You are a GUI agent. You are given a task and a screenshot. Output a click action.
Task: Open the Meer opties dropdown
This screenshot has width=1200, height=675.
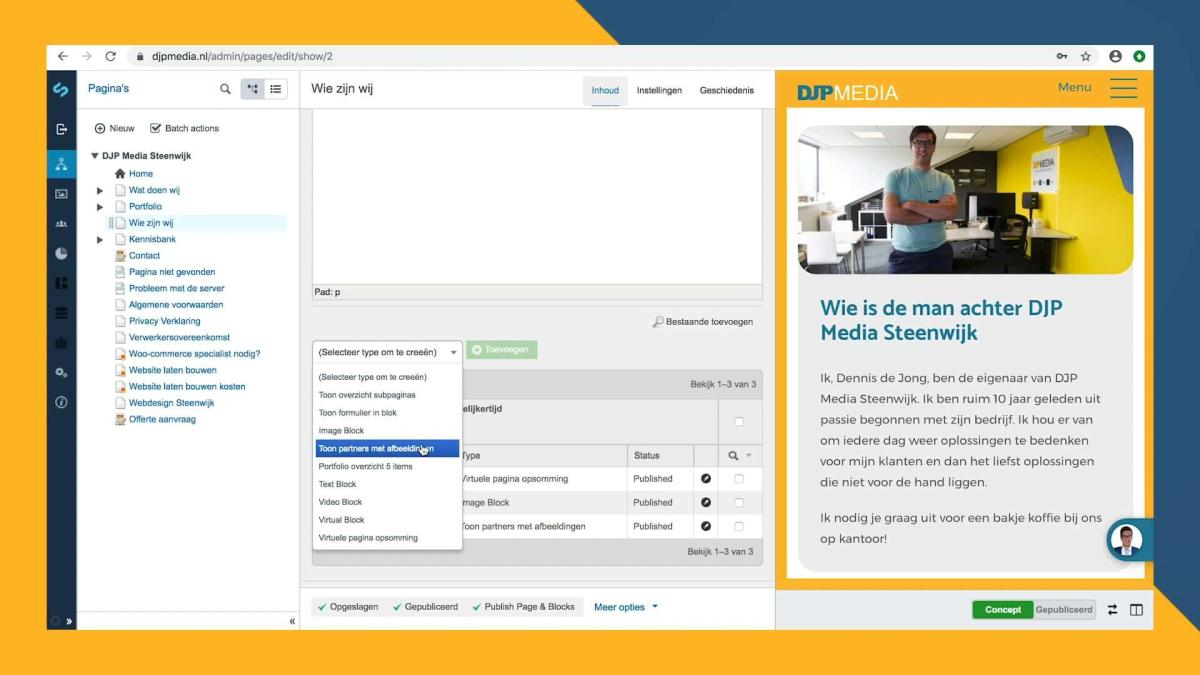pyautogui.click(x=626, y=607)
